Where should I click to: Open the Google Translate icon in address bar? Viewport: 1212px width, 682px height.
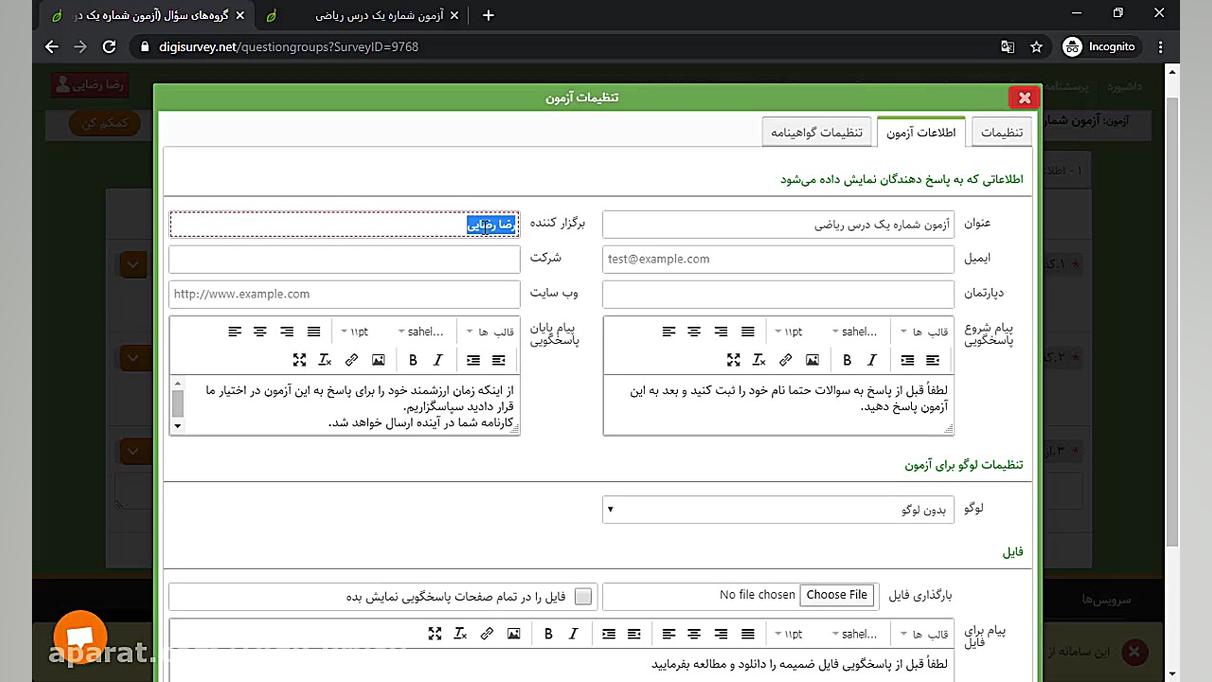pyautogui.click(x=1008, y=47)
